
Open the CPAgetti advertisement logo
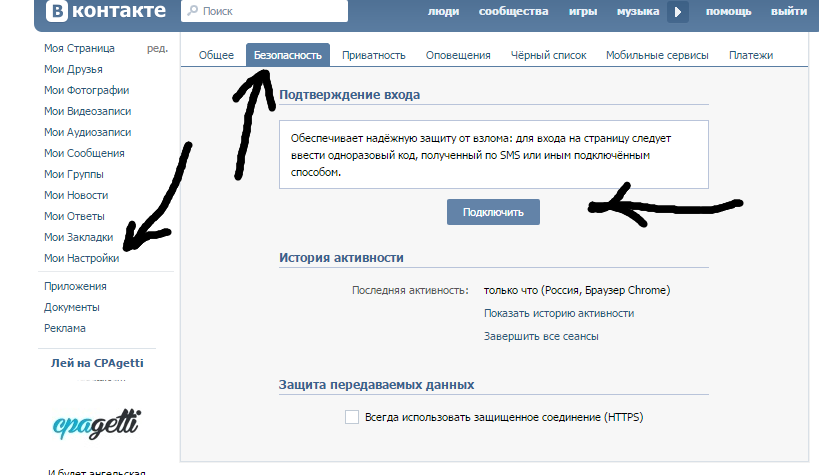pyautogui.click(x=96, y=424)
